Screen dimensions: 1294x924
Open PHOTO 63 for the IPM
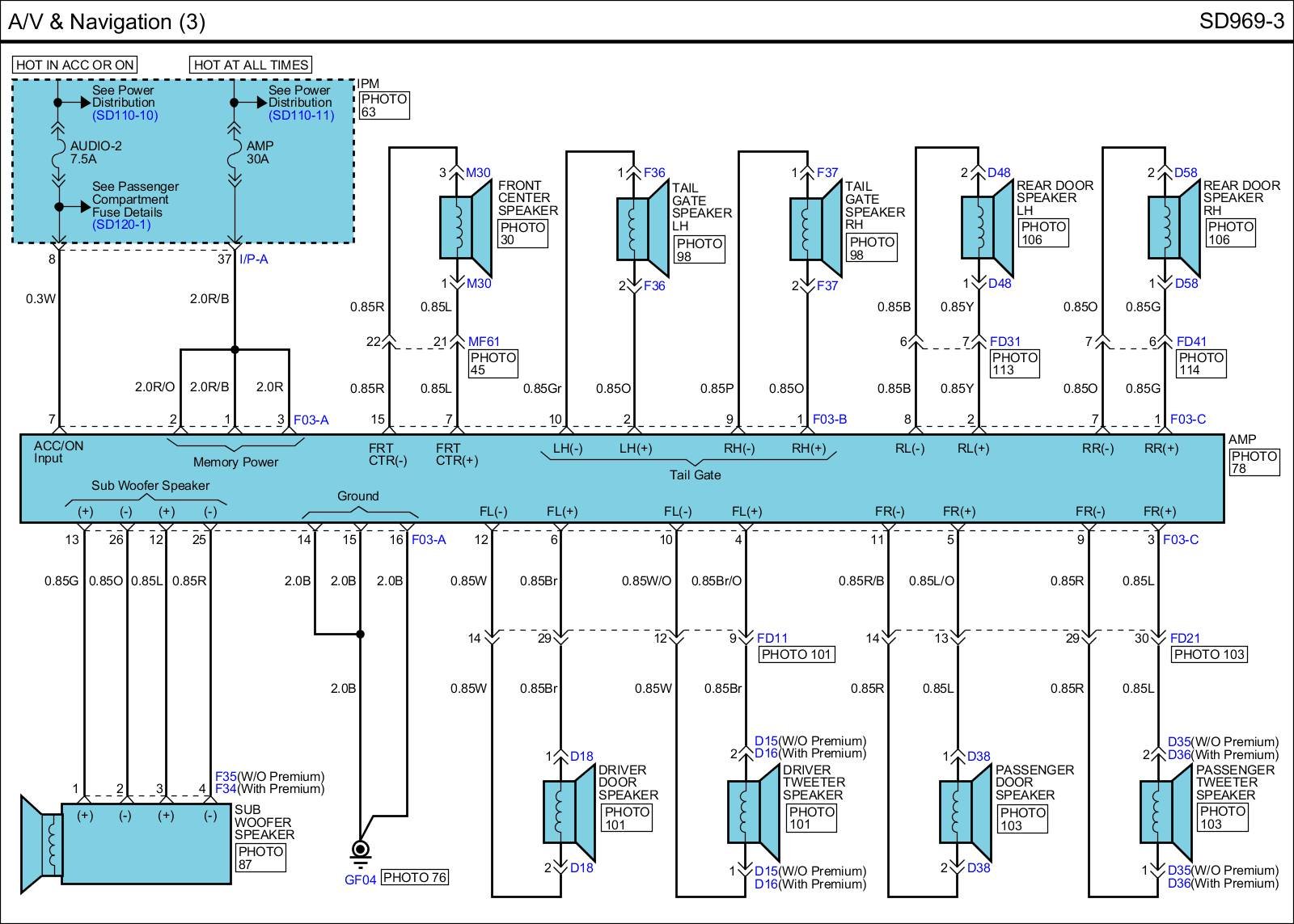click(383, 105)
